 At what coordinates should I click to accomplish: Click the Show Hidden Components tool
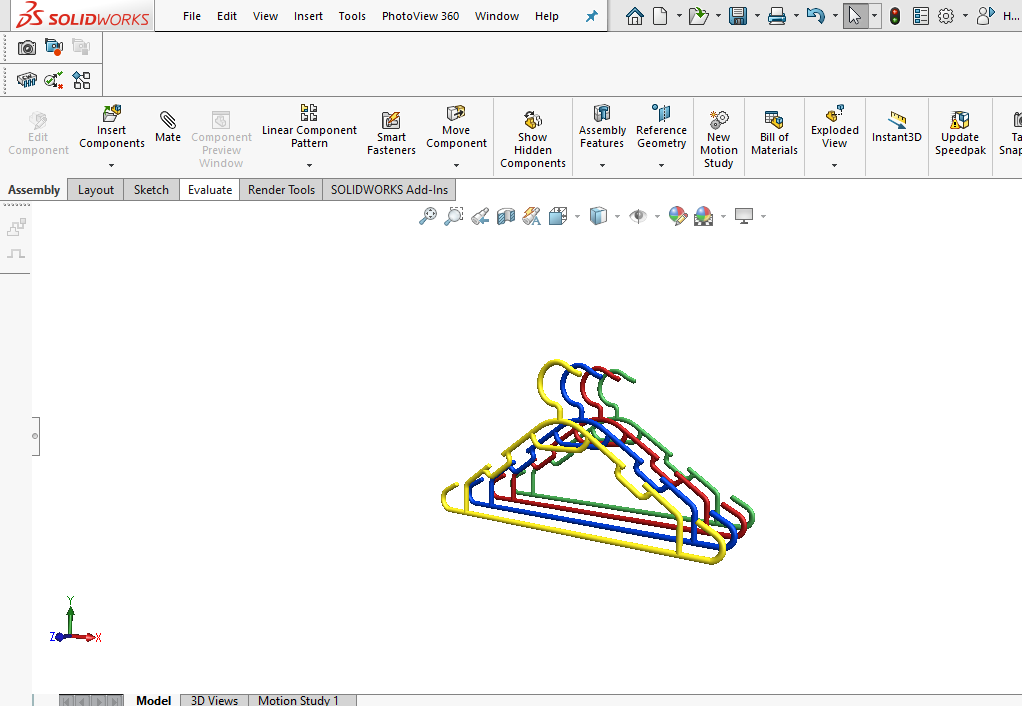coord(533,138)
